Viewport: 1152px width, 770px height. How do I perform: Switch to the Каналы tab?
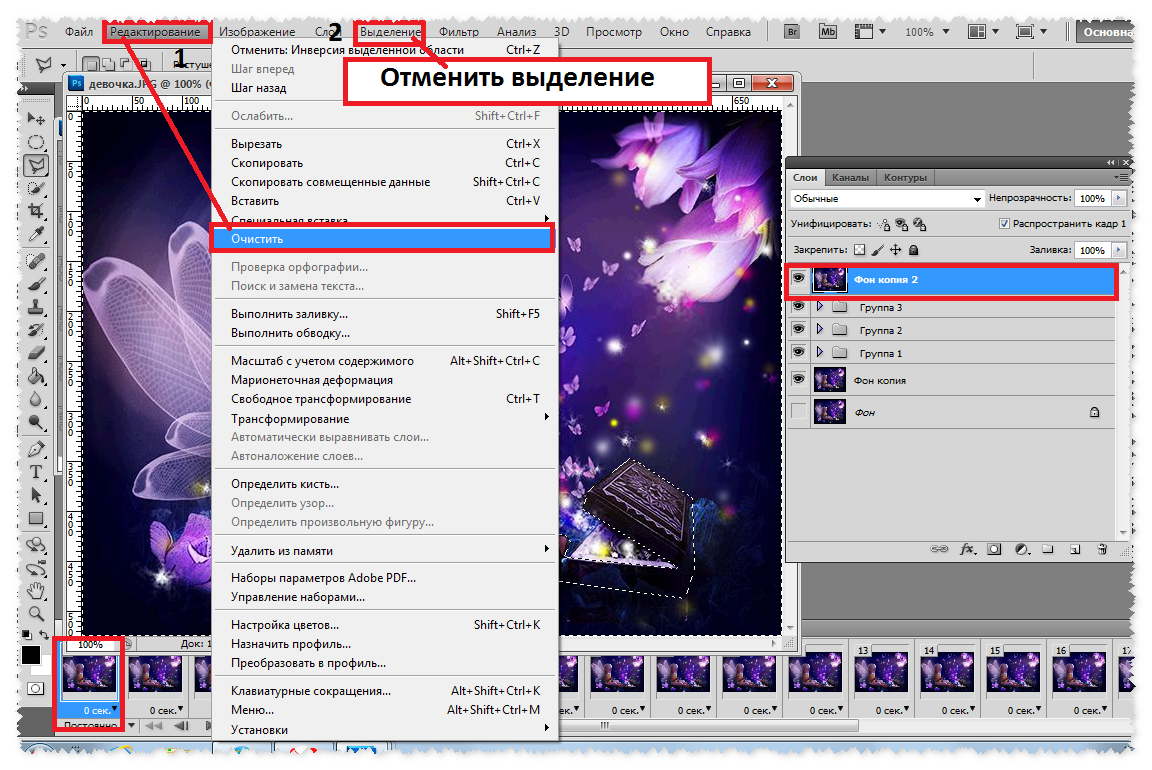(850, 177)
